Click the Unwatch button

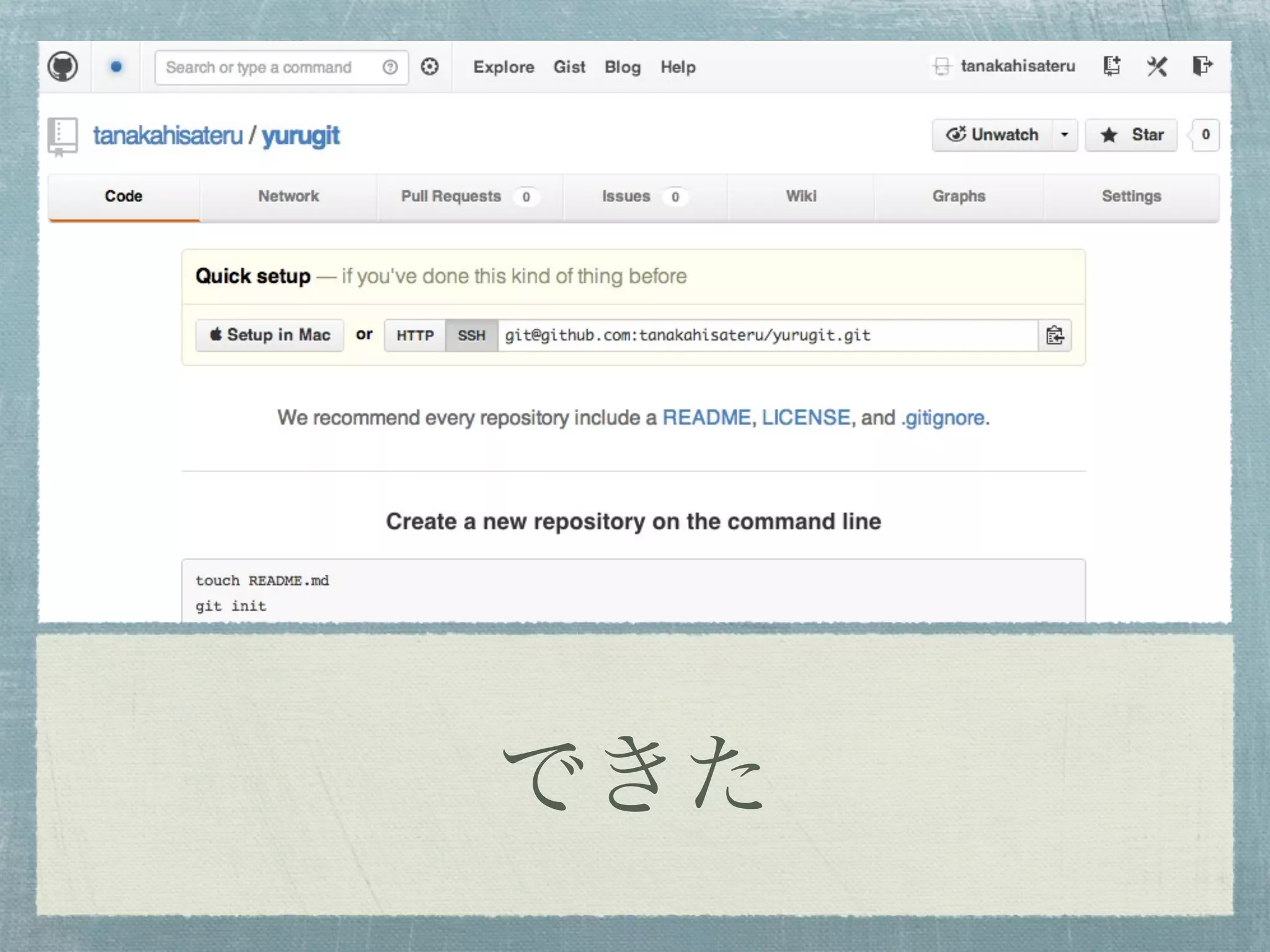tap(992, 134)
